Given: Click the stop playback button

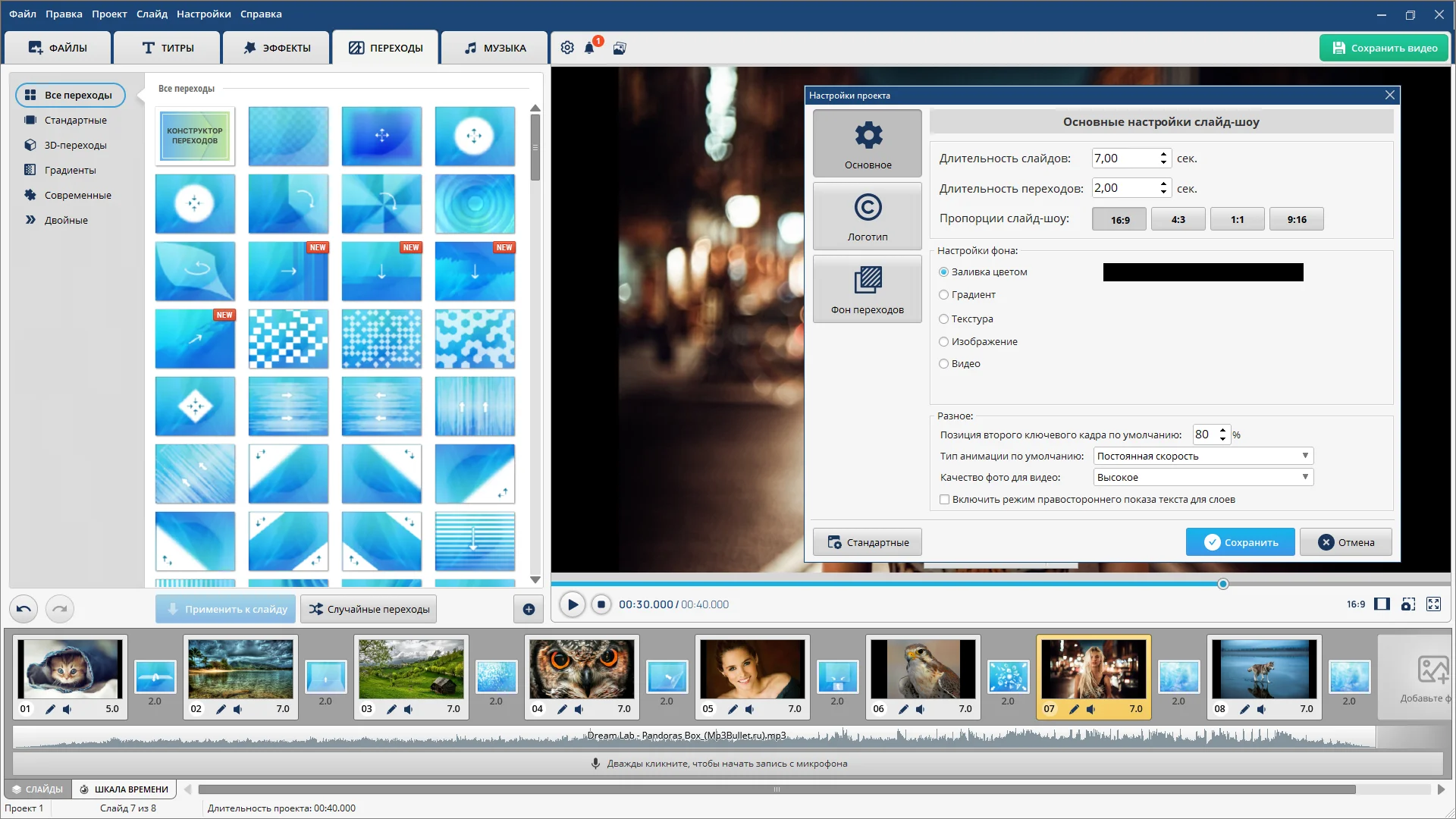Looking at the screenshot, I should 601,604.
